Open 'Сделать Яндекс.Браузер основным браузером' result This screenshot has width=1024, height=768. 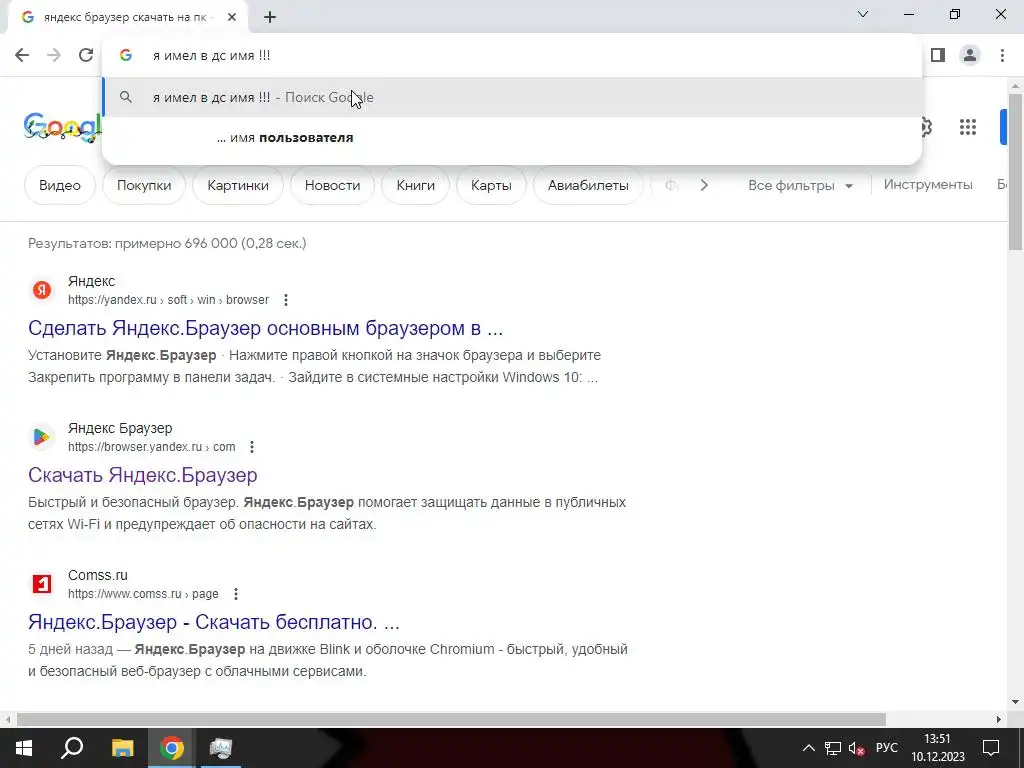pos(265,328)
